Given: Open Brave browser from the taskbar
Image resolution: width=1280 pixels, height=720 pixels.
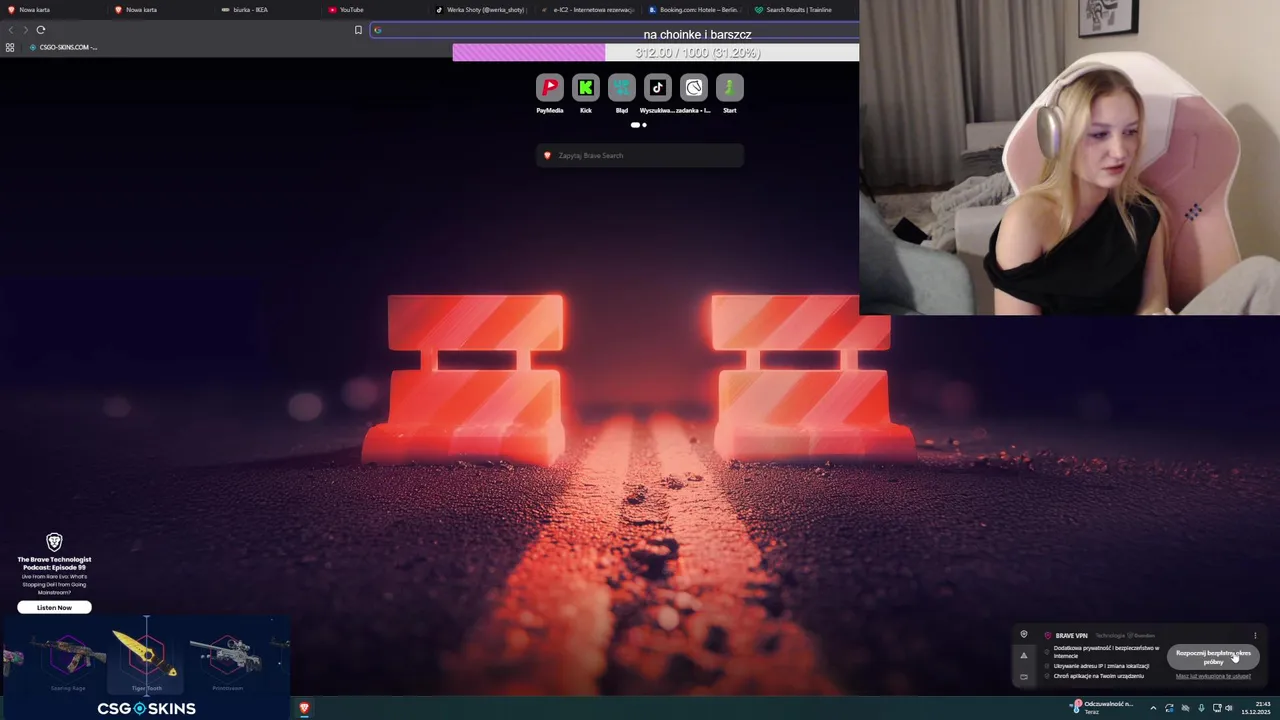Looking at the screenshot, I should pos(304,708).
